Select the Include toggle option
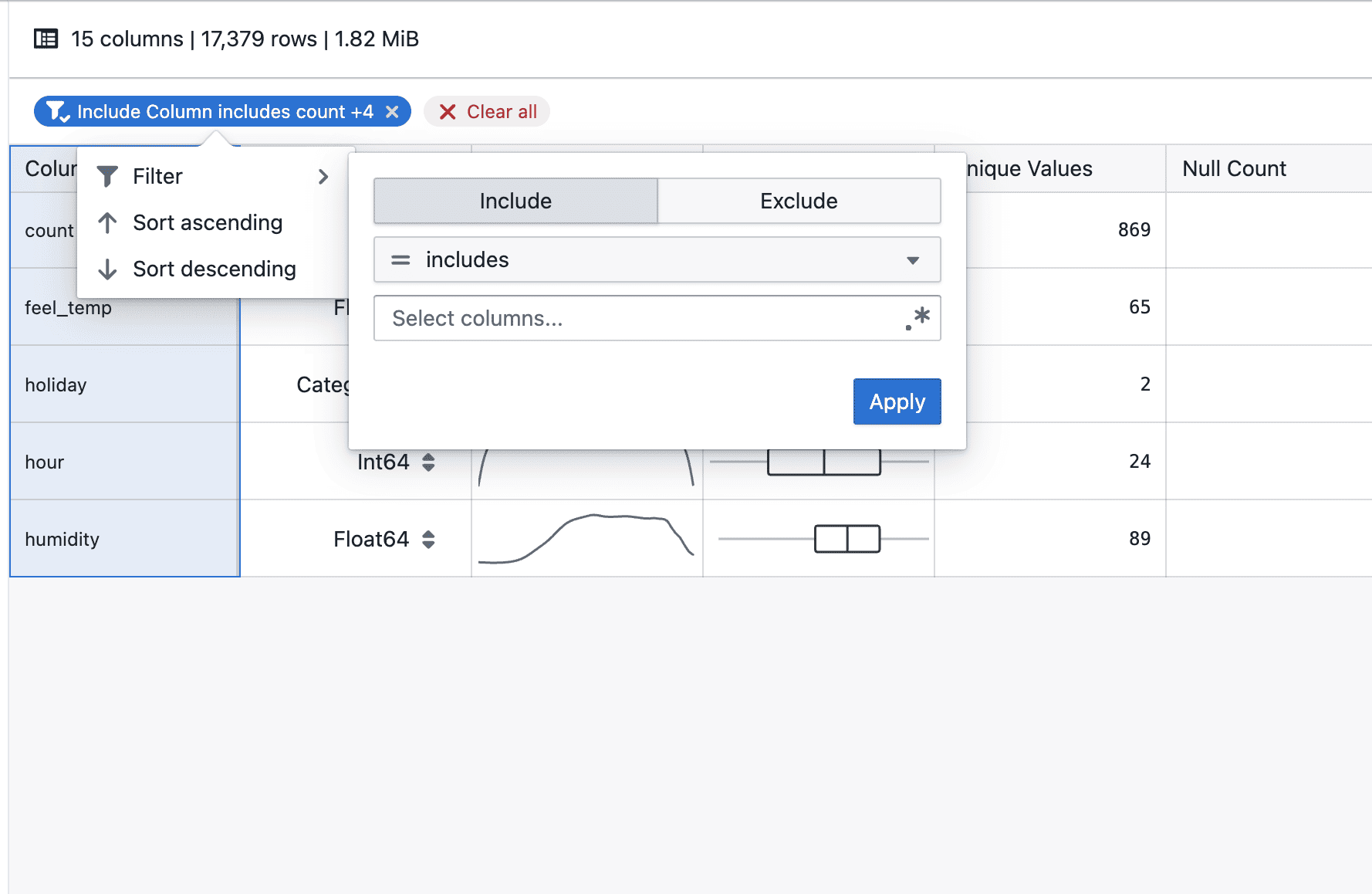This screenshot has height=894, width=1372. click(x=515, y=201)
